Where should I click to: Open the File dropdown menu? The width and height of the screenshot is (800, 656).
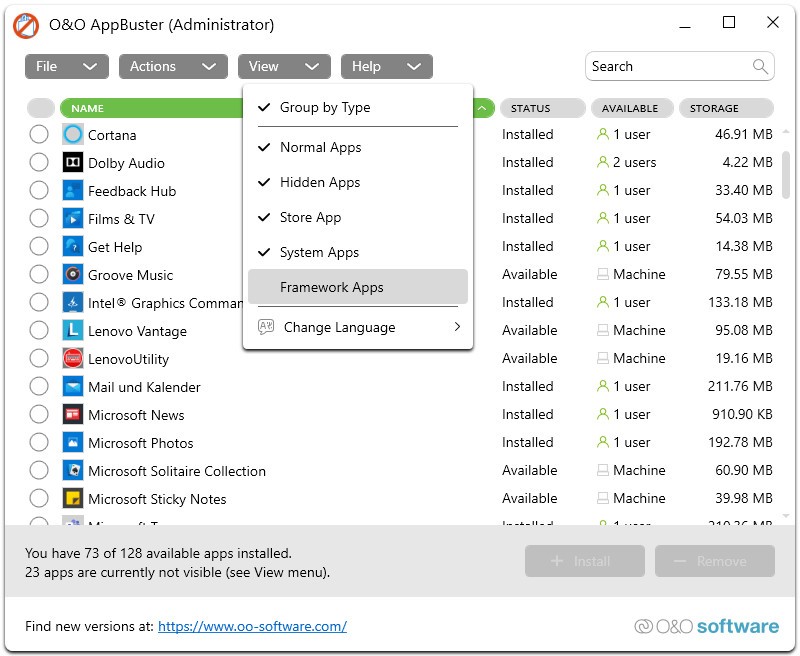point(67,66)
